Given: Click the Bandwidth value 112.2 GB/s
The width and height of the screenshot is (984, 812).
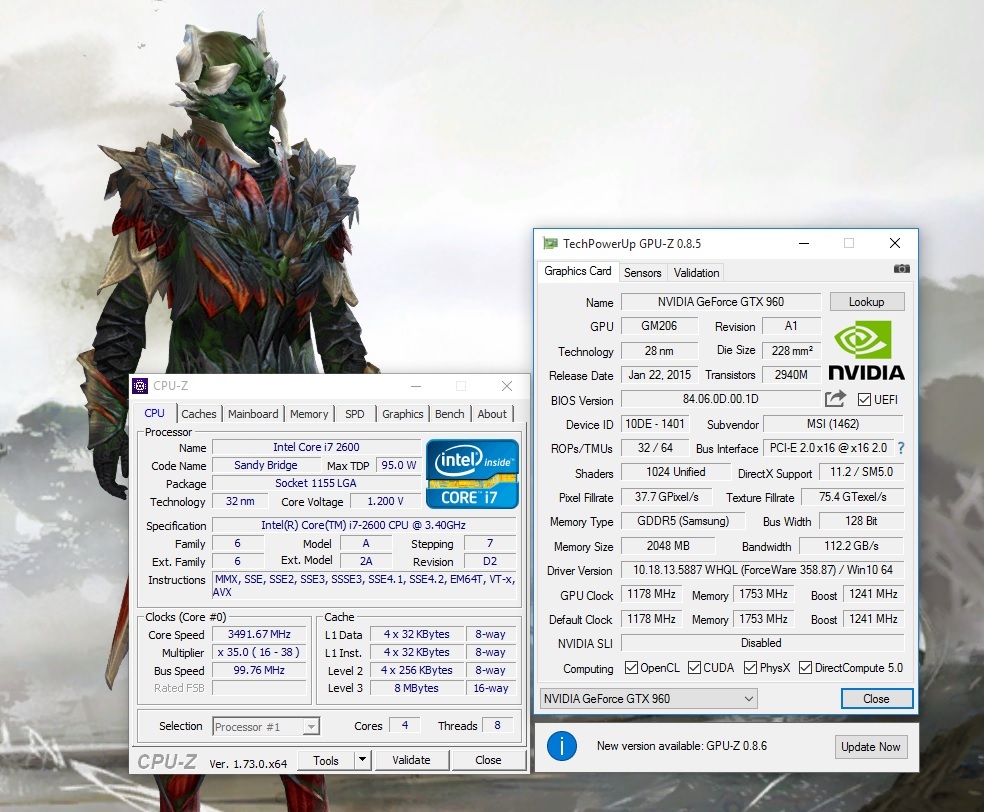Looking at the screenshot, I should (852, 546).
